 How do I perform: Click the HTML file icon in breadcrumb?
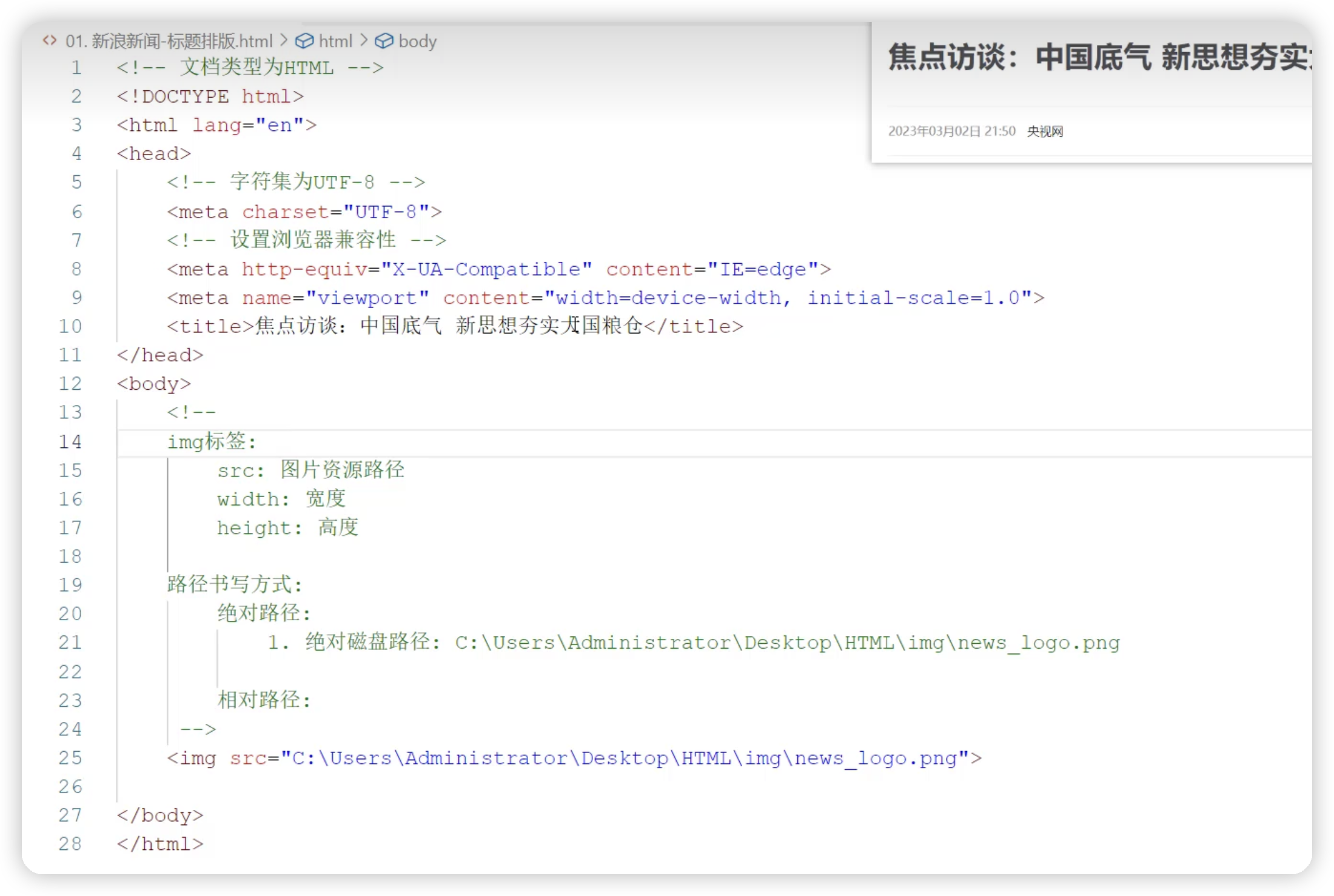pyautogui.click(x=50, y=41)
